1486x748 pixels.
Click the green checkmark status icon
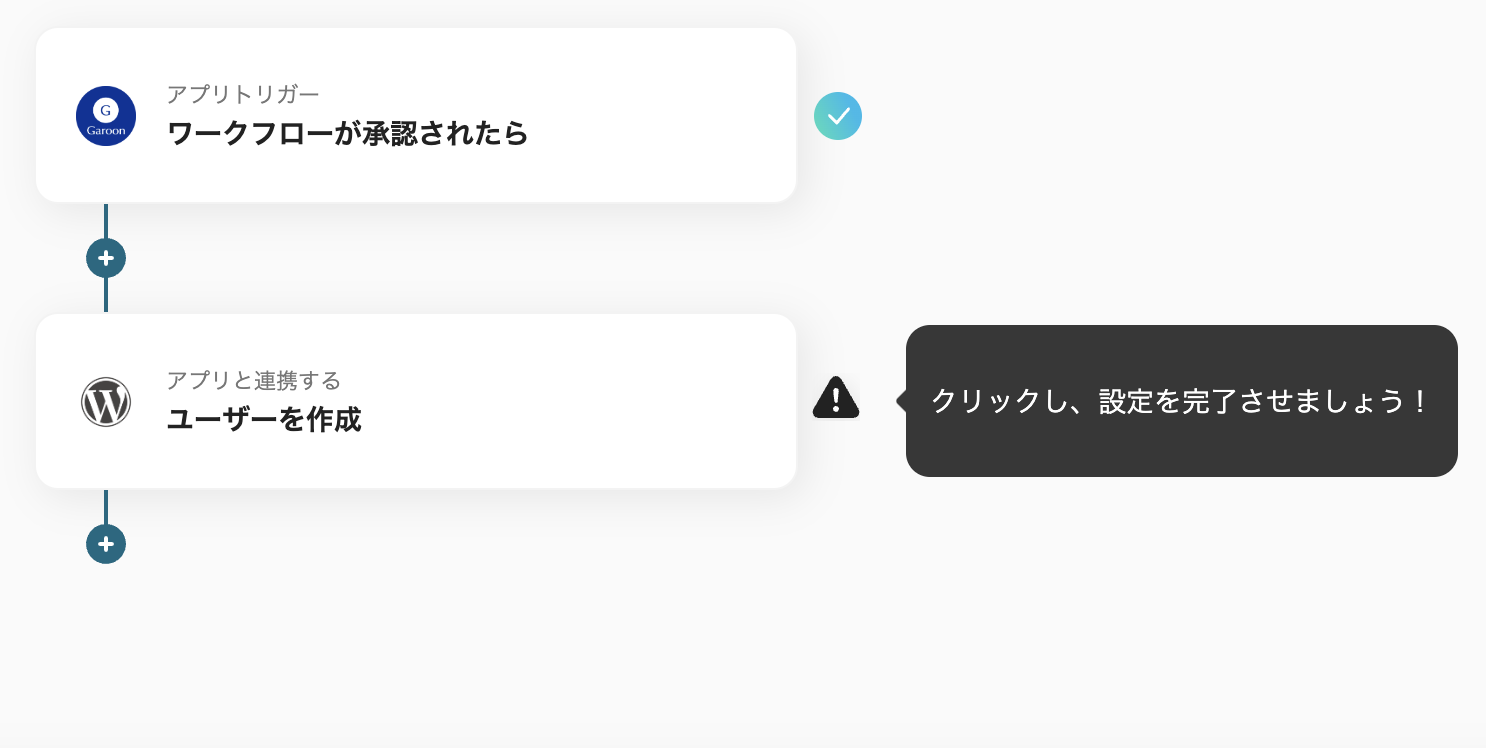(838, 116)
